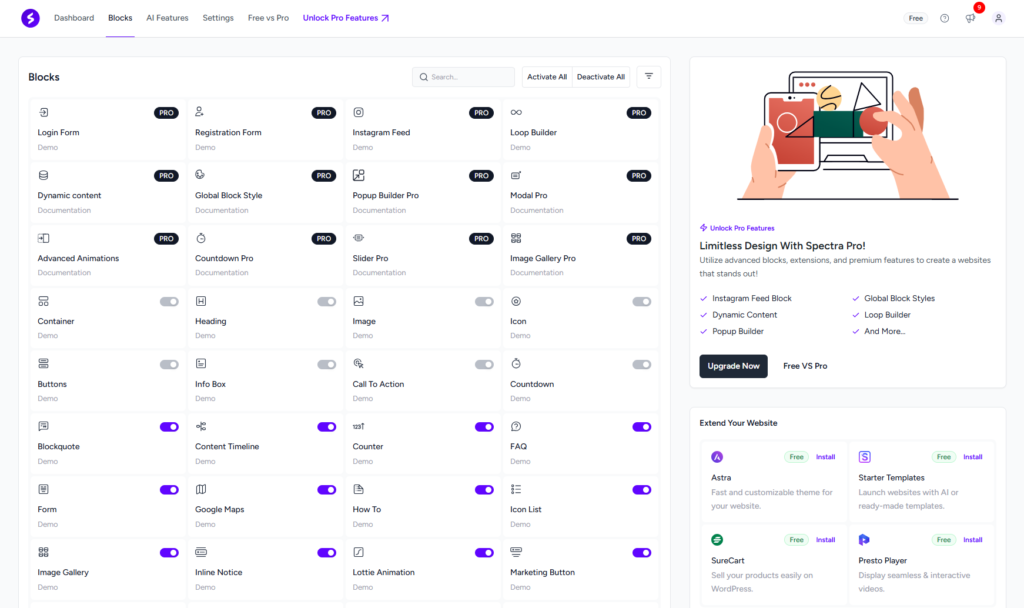Viewport: 1024px width, 608px height.
Task: Switch to the AI Features tab
Action: click(167, 18)
